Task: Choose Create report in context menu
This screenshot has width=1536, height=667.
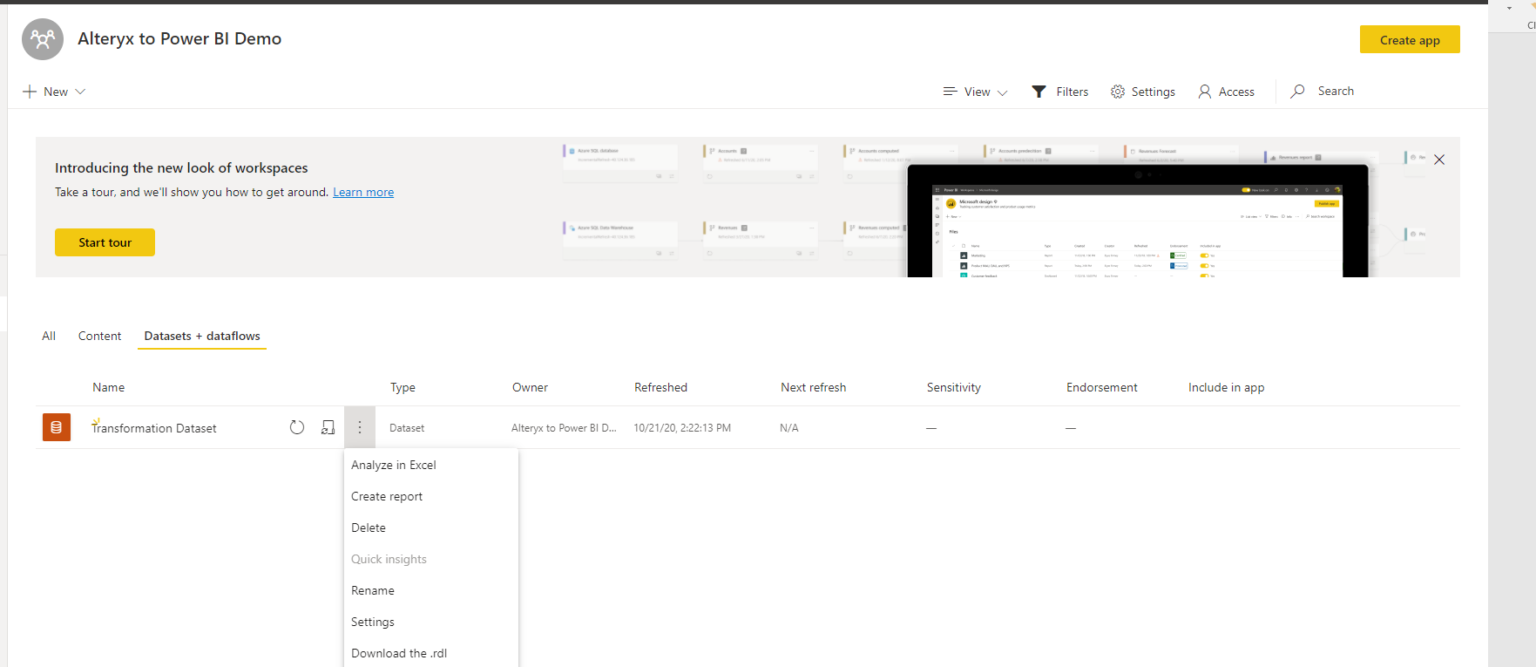Action: [387, 496]
